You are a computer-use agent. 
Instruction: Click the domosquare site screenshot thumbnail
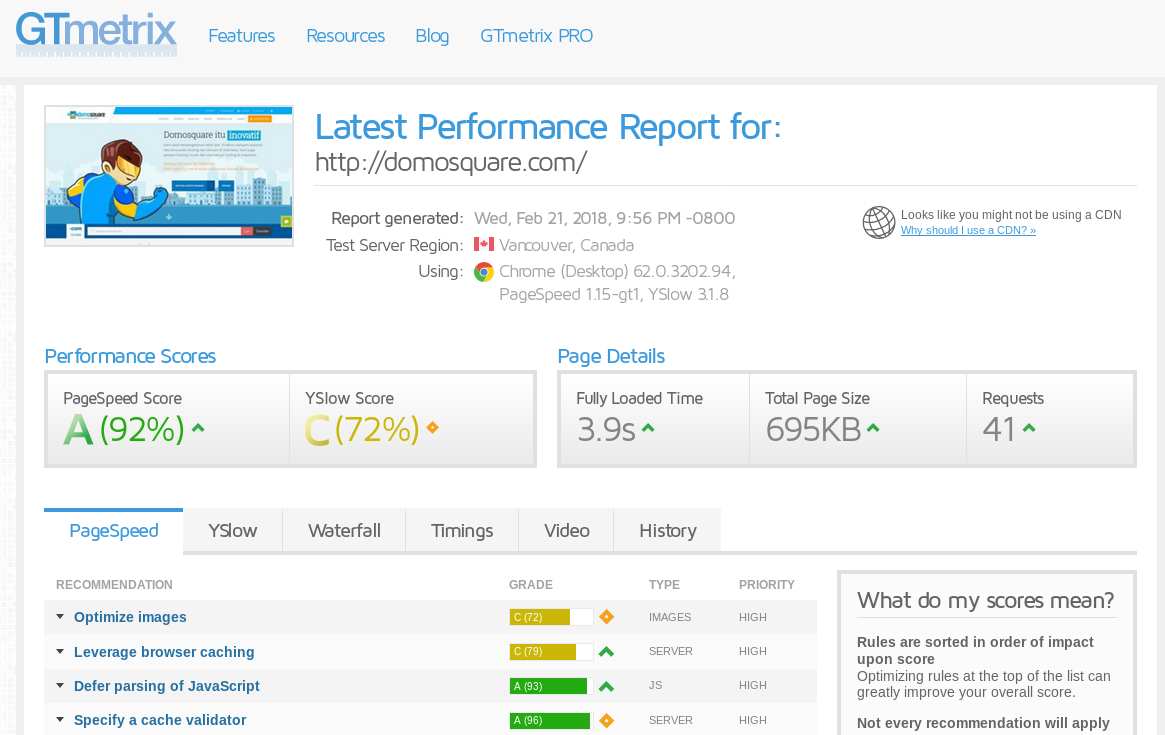pyautogui.click(x=169, y=176)
